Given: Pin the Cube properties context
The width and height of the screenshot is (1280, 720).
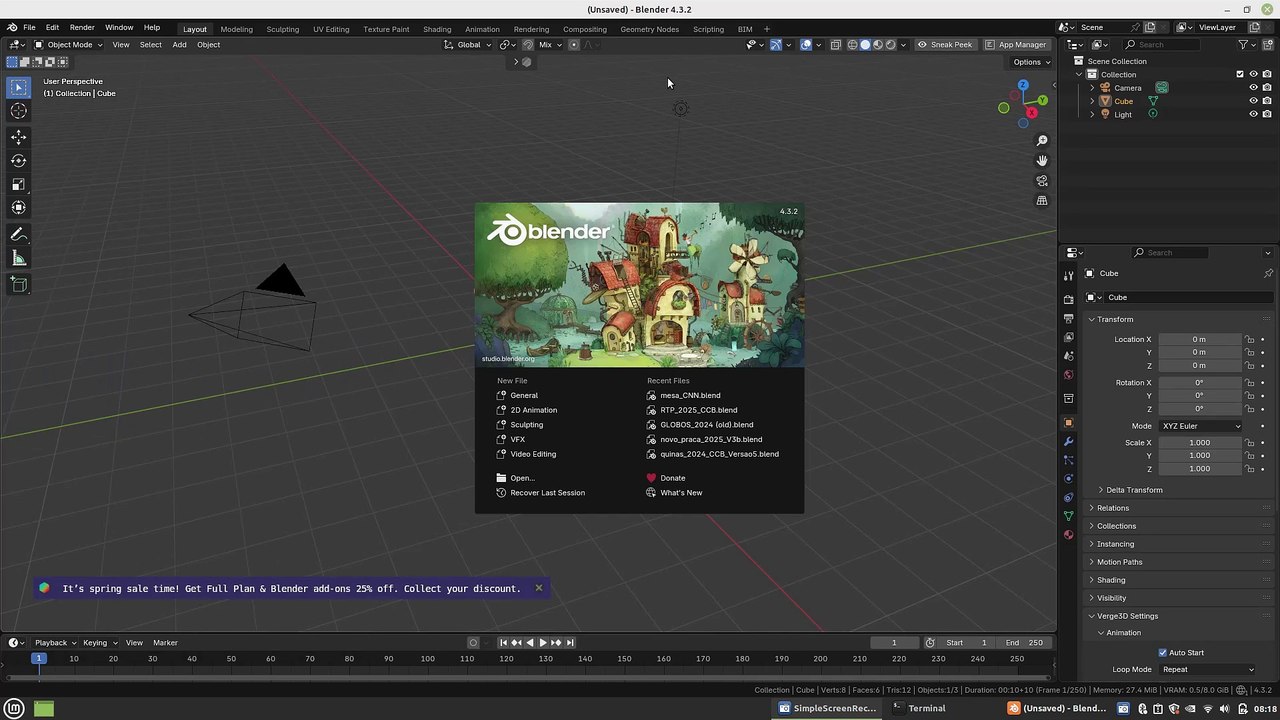Looking at the screenshot, I should [1268, 273].
